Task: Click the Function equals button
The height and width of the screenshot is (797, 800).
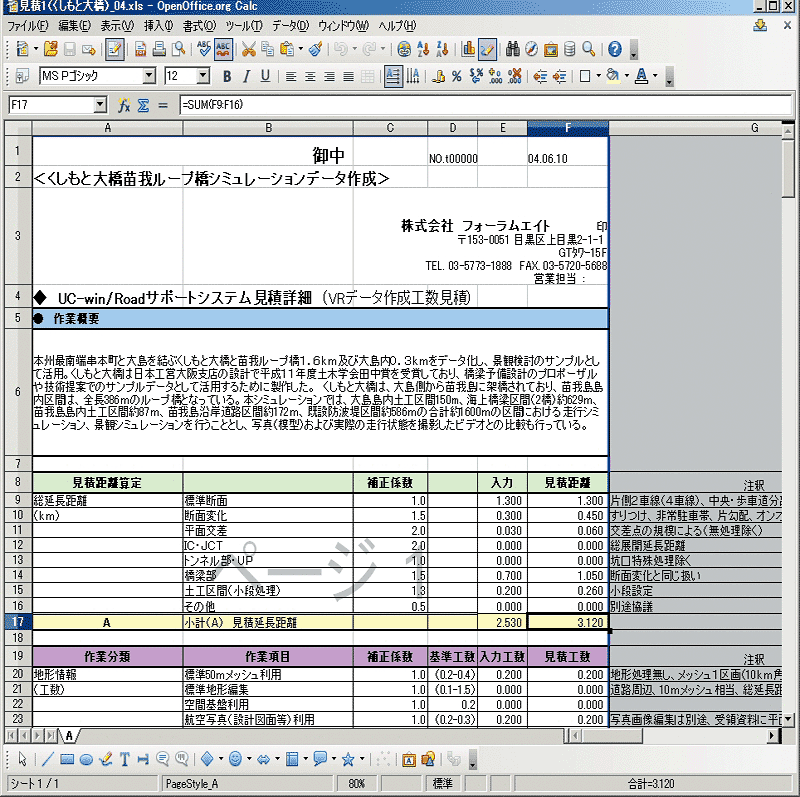Action: click(x=163, y=105)
